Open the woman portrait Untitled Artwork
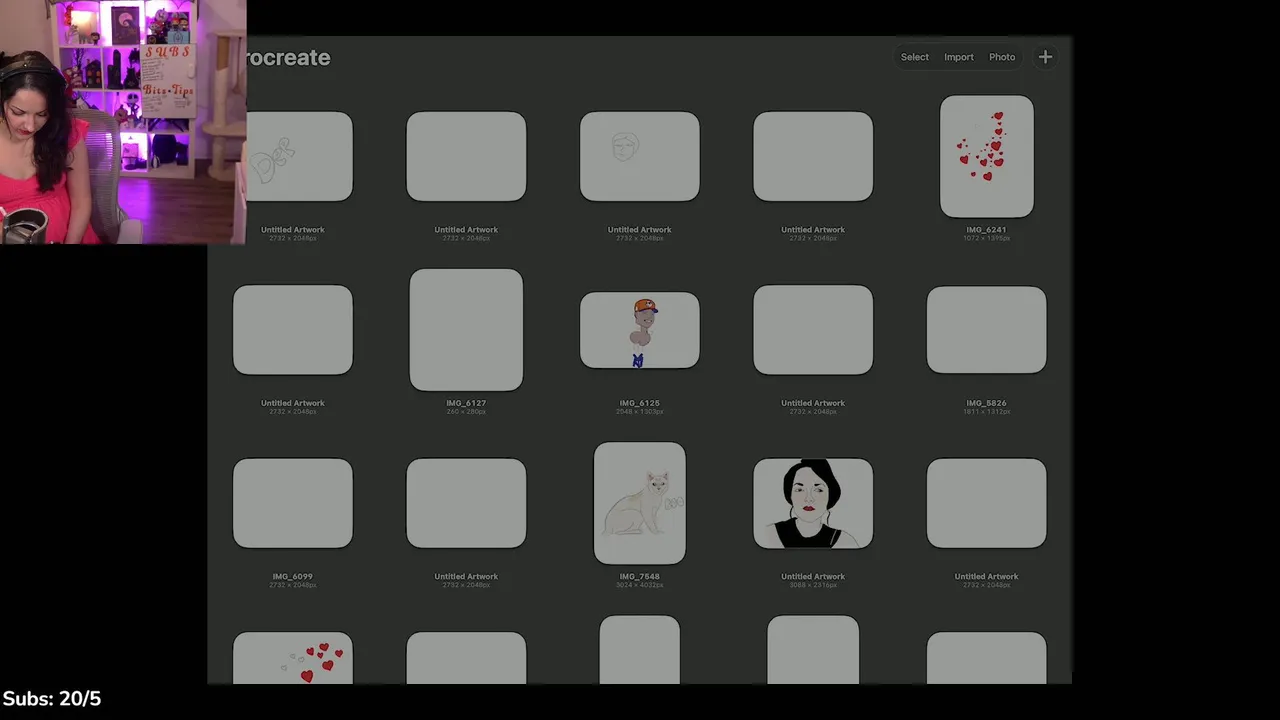This screenshot has height=720, width=1280. 813,503
